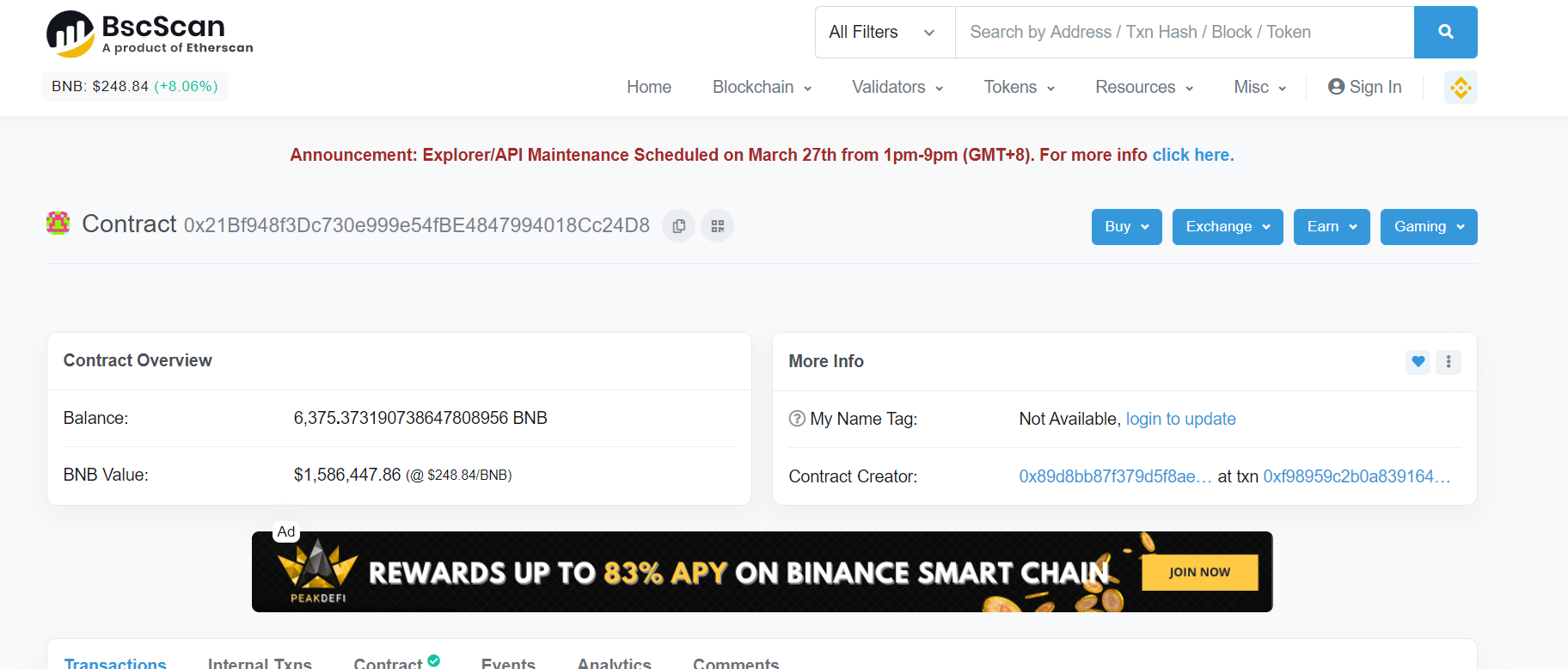The width and height of the screenshot is (1568, 669).
Task: Expand the Resources menu
Action: coord(1144,87)
